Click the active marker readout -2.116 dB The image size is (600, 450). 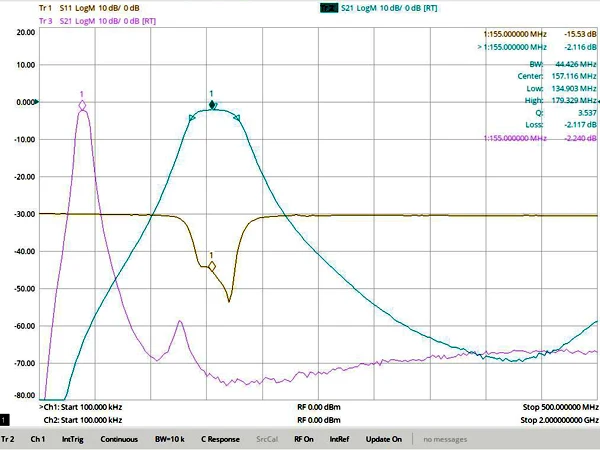pos(537,47)
